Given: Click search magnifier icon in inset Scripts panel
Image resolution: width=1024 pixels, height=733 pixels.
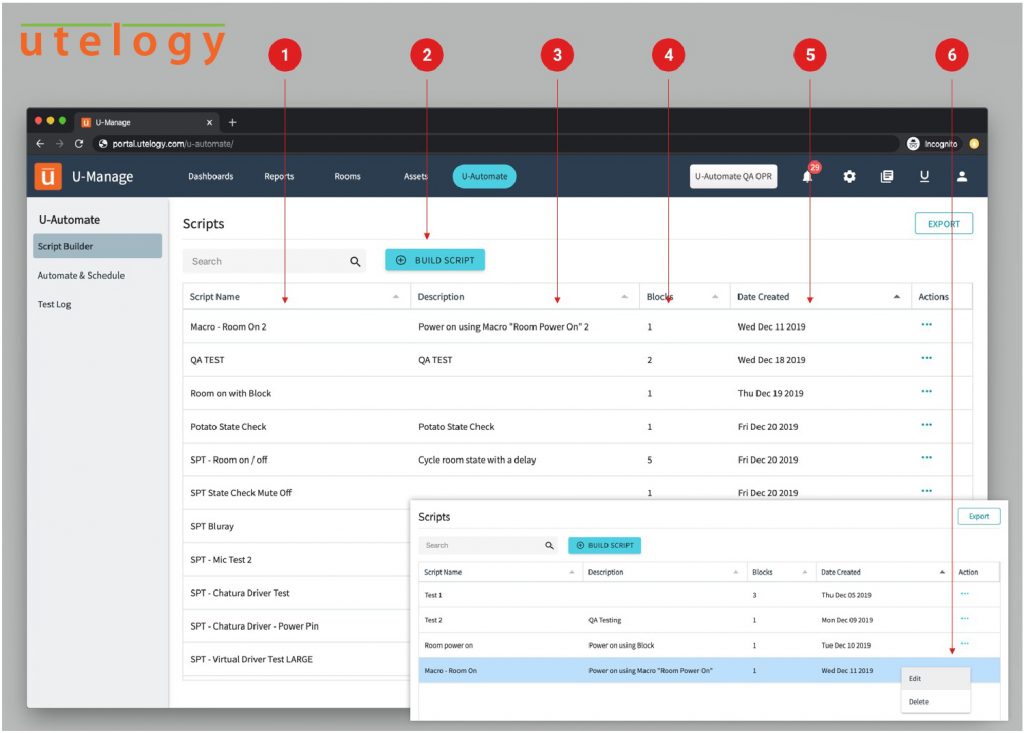Looking at the screenshot, I should coord(549,546).
